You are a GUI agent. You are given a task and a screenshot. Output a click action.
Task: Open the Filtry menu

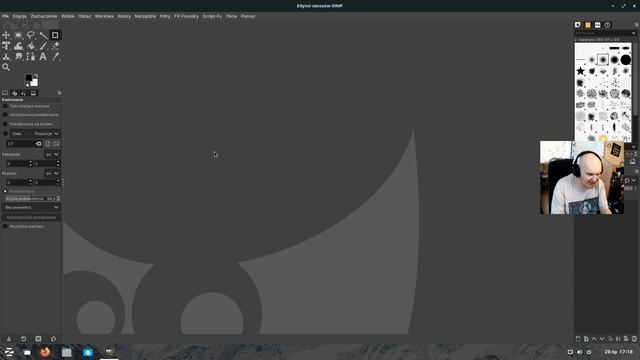click(x=165, y=16)
